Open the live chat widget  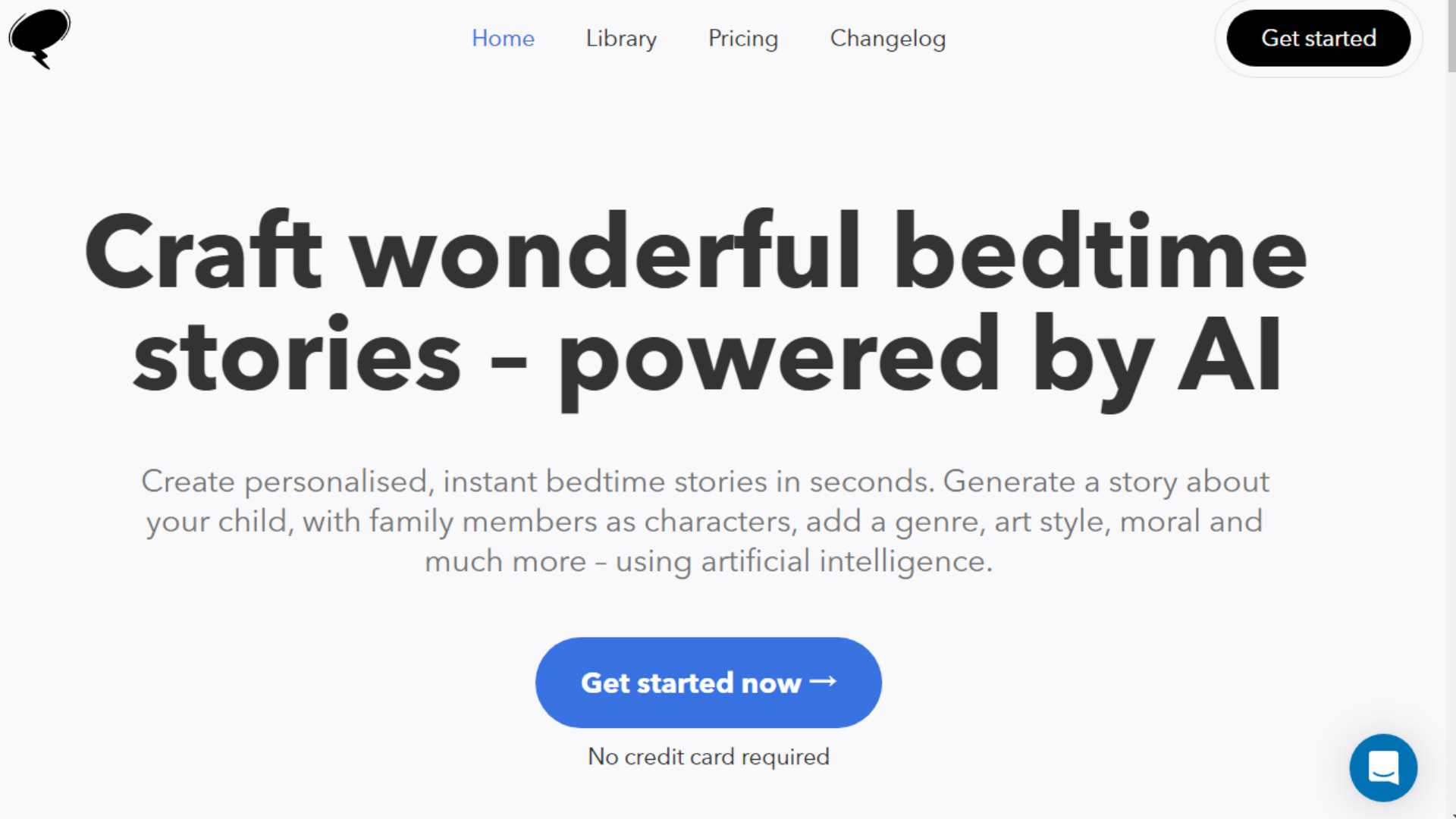pos(1382,767)
